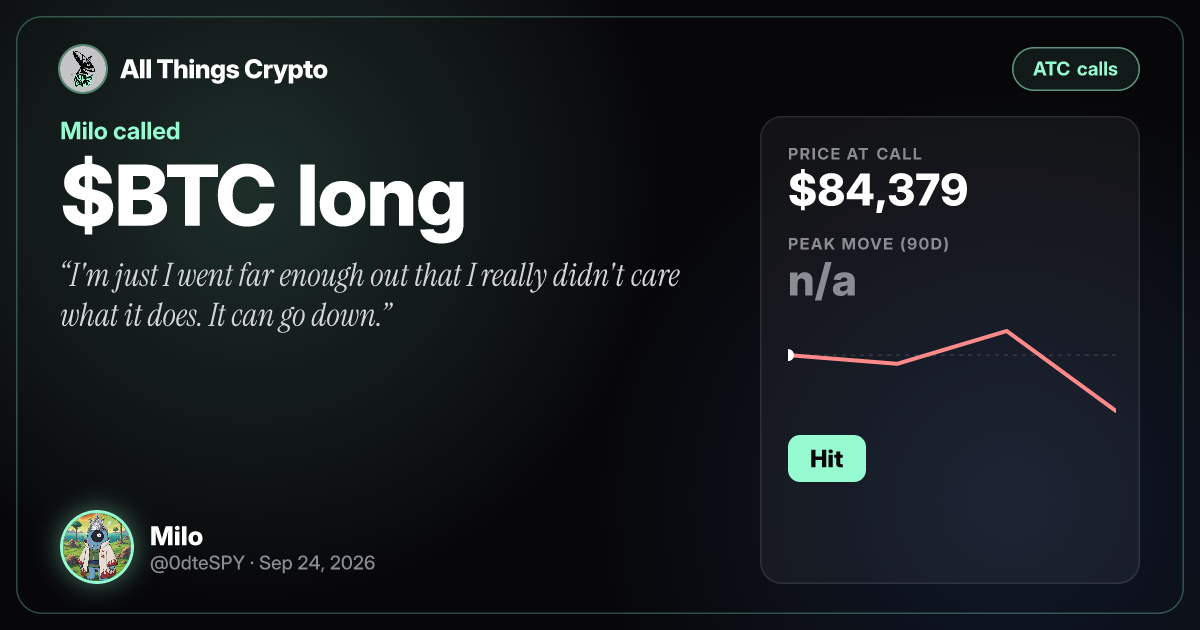Select the All Things Crypto title text
The image size is (1200, 630).
click(224, 70)
